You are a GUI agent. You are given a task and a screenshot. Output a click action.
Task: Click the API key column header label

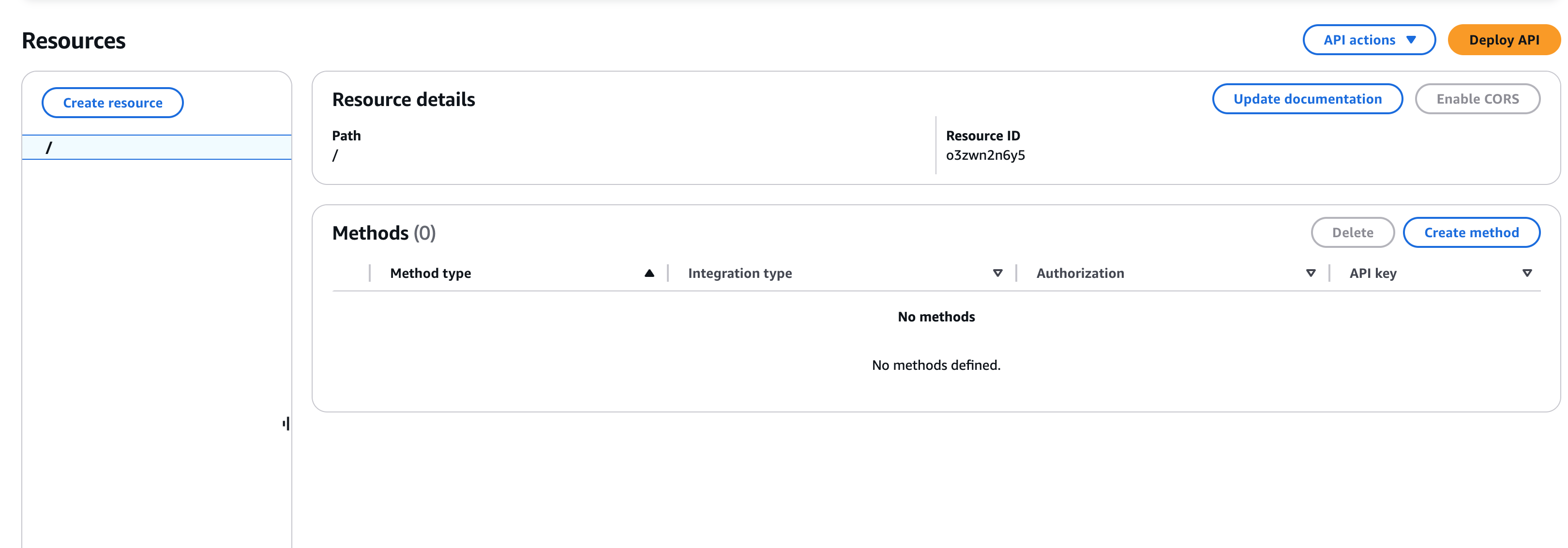1372,273
